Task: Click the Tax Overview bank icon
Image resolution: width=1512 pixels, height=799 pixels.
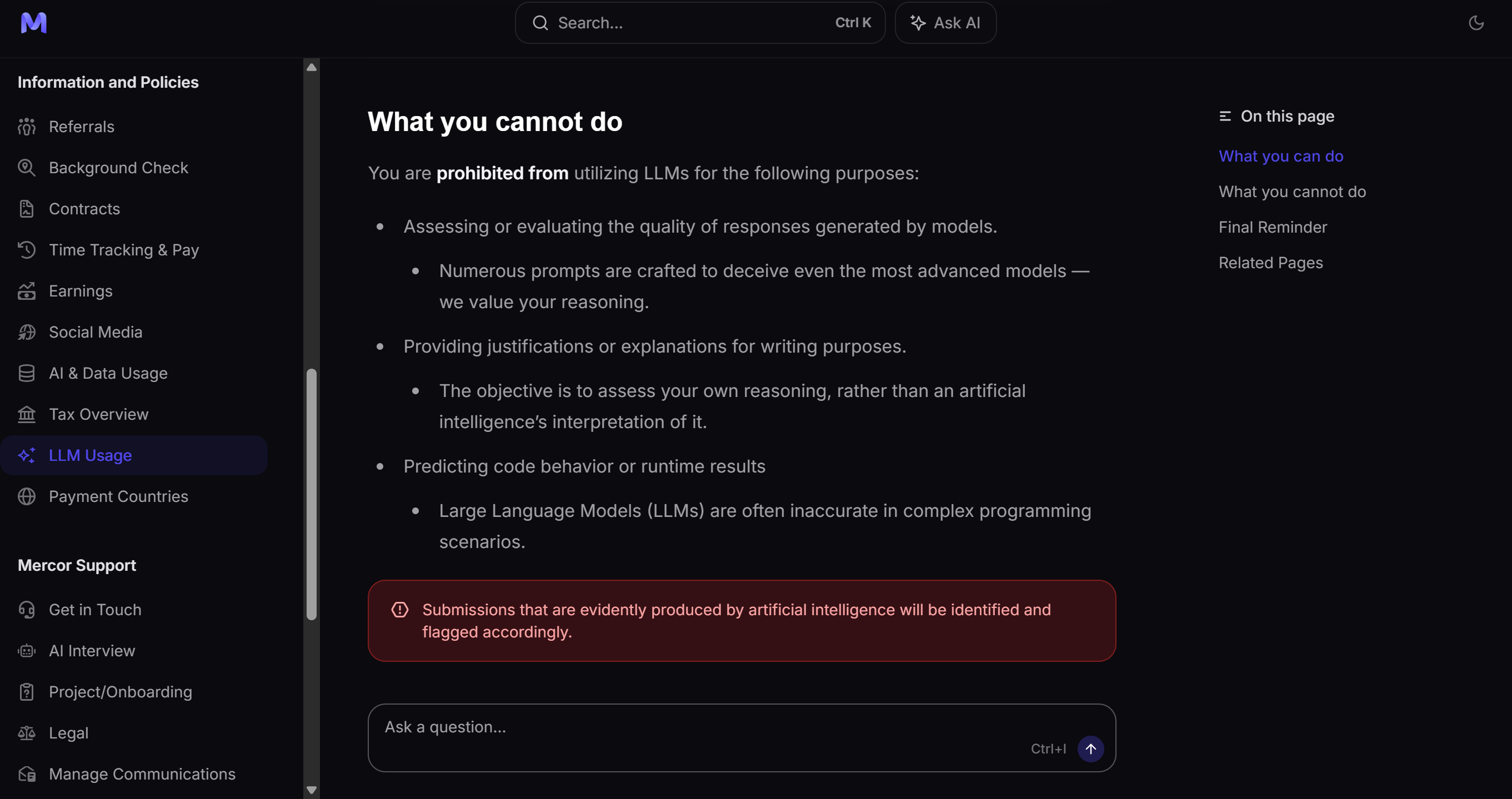Action: coord(27,414)
